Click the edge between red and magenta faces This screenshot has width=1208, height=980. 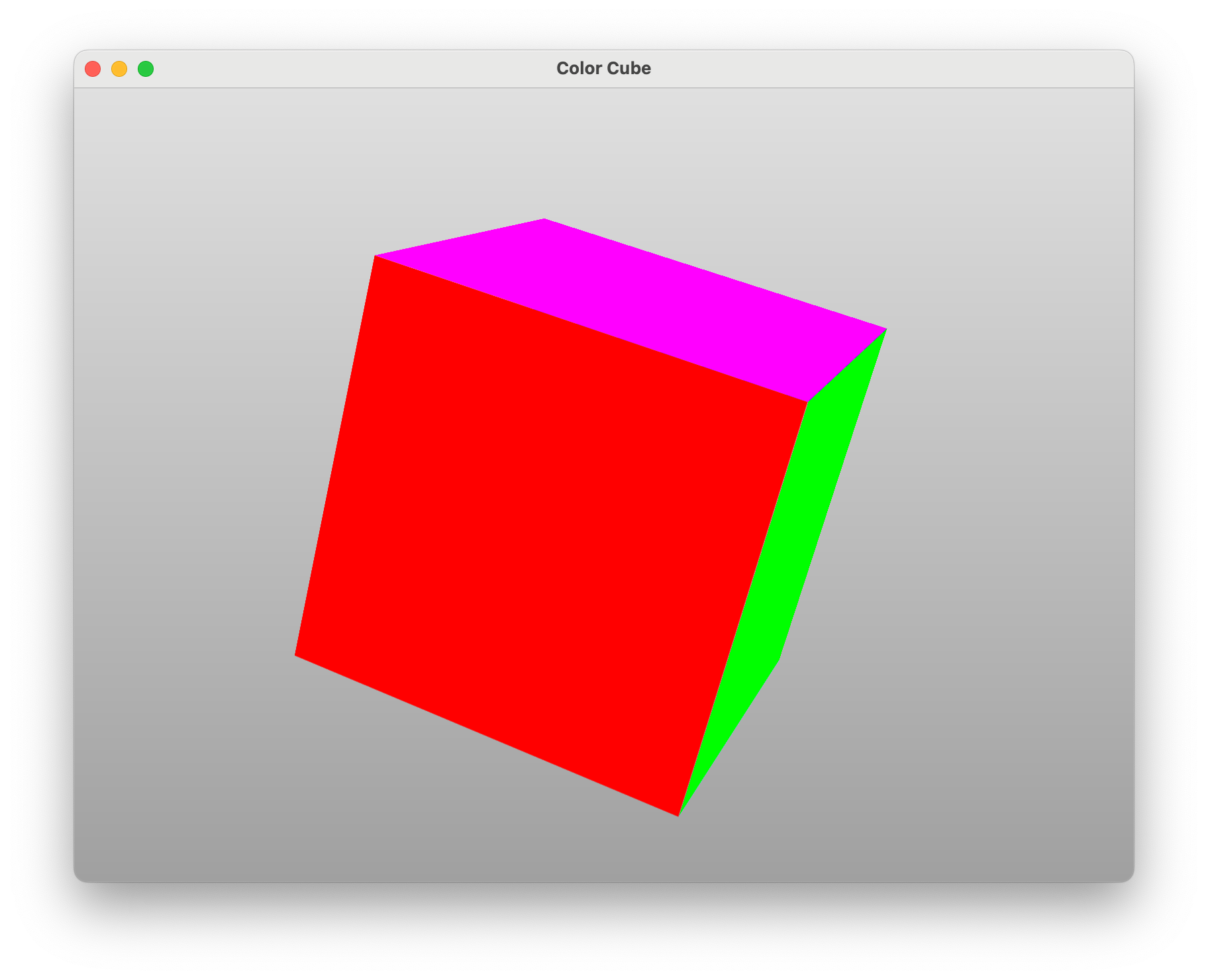coord(591,328)
